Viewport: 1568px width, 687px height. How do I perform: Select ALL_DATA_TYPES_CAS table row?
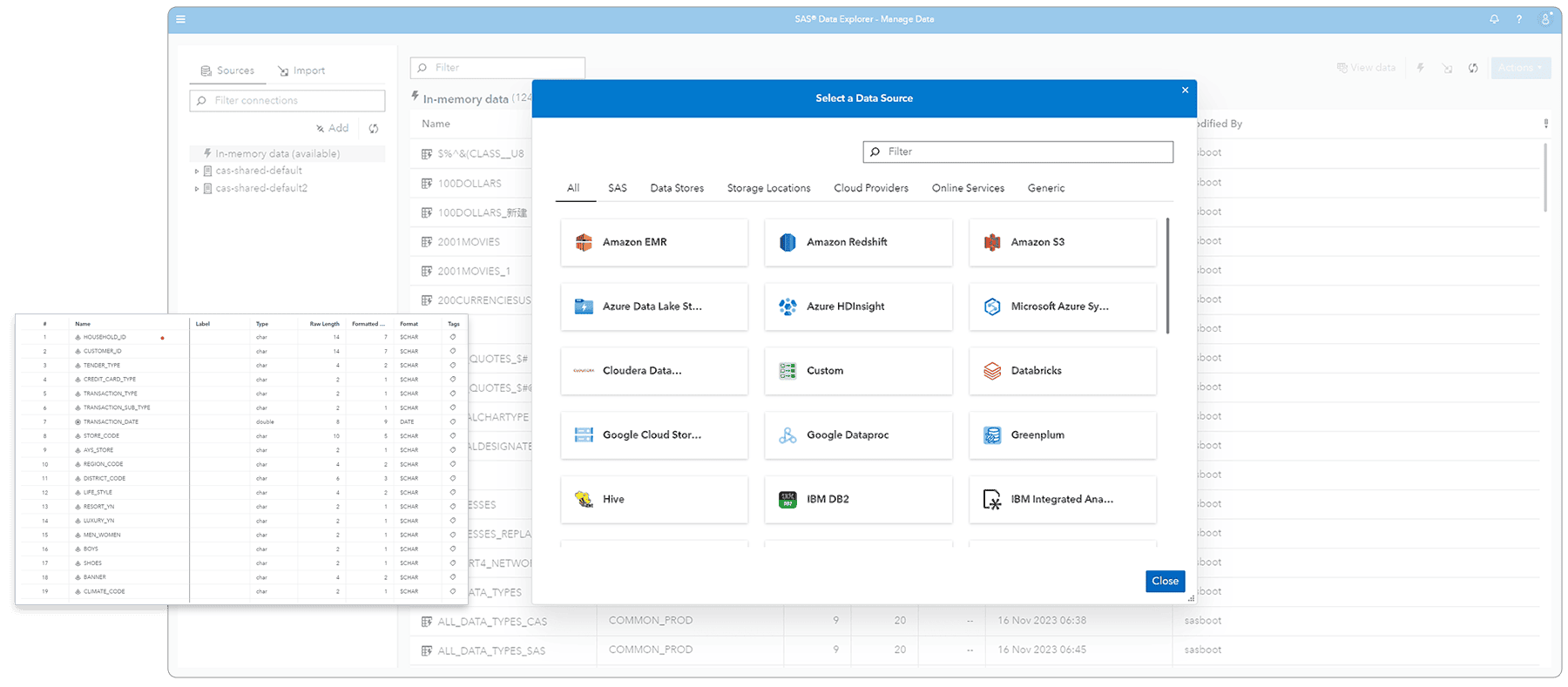pos(975,621)
